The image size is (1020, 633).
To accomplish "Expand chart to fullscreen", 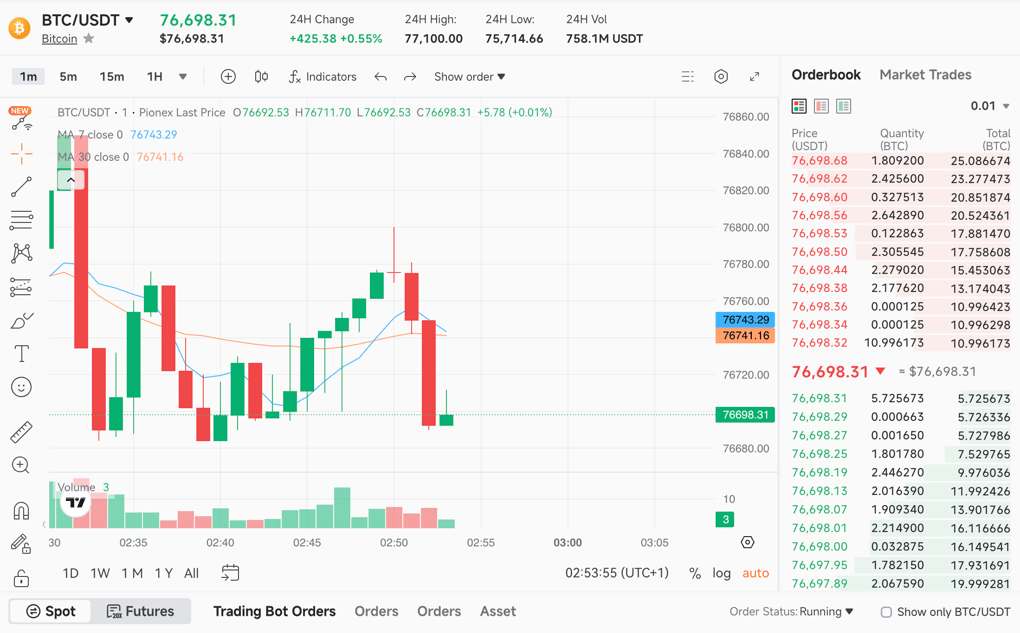I will [x=755, y=77].
